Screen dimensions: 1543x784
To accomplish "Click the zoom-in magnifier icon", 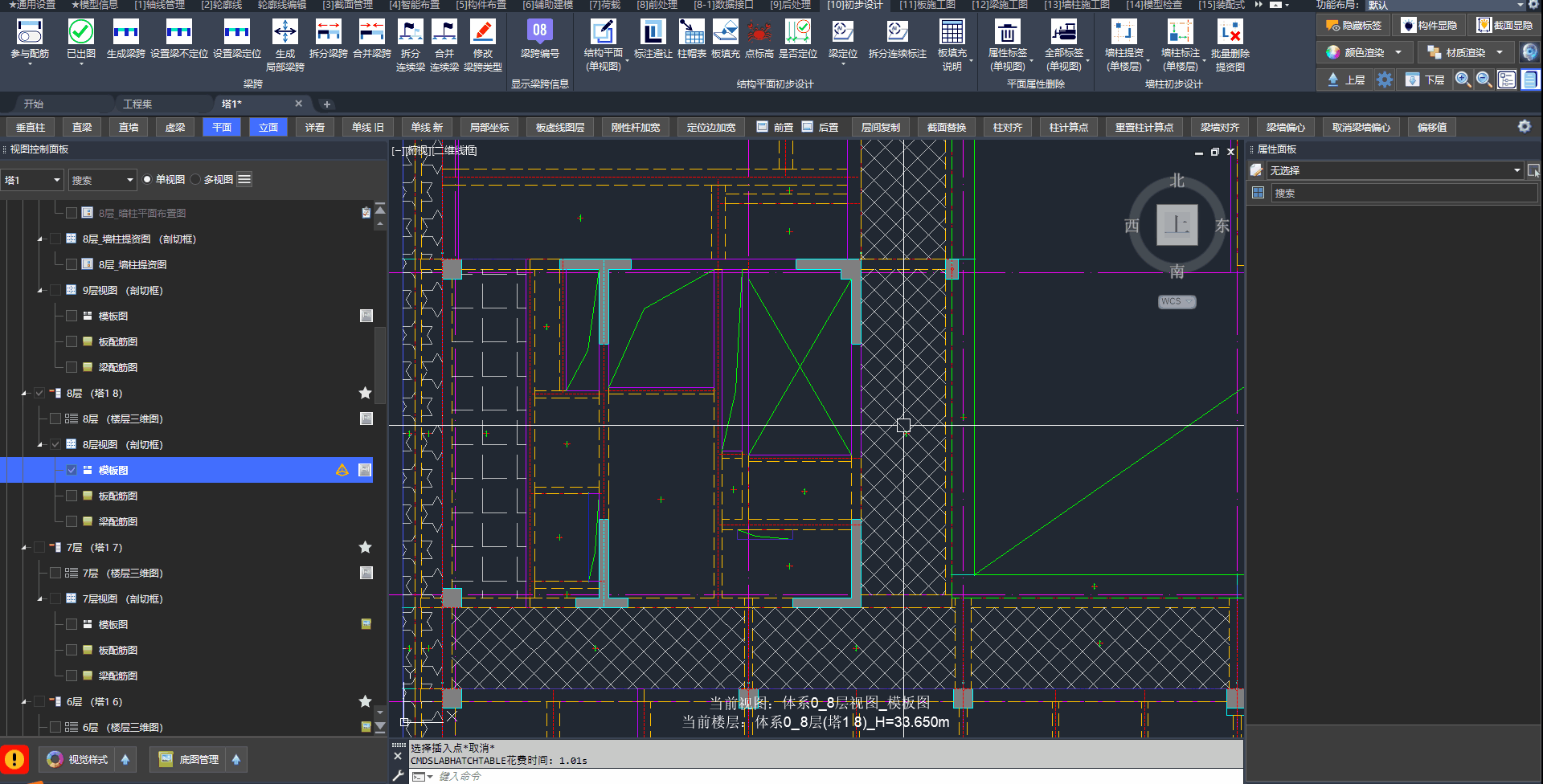I will (1463, 80).
